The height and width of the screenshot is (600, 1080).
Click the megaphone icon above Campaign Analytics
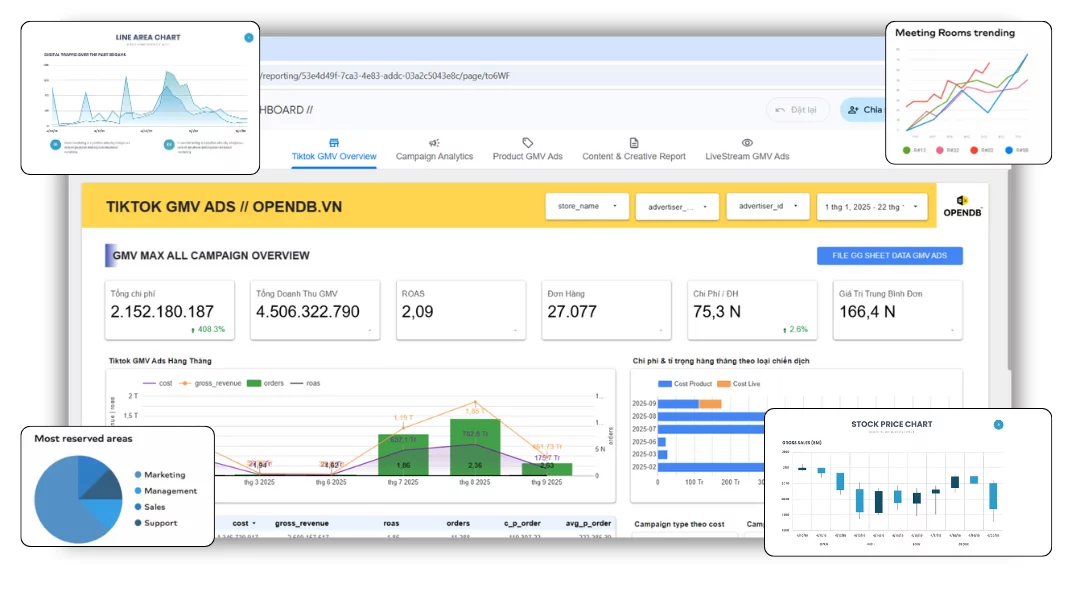point(434,143)
